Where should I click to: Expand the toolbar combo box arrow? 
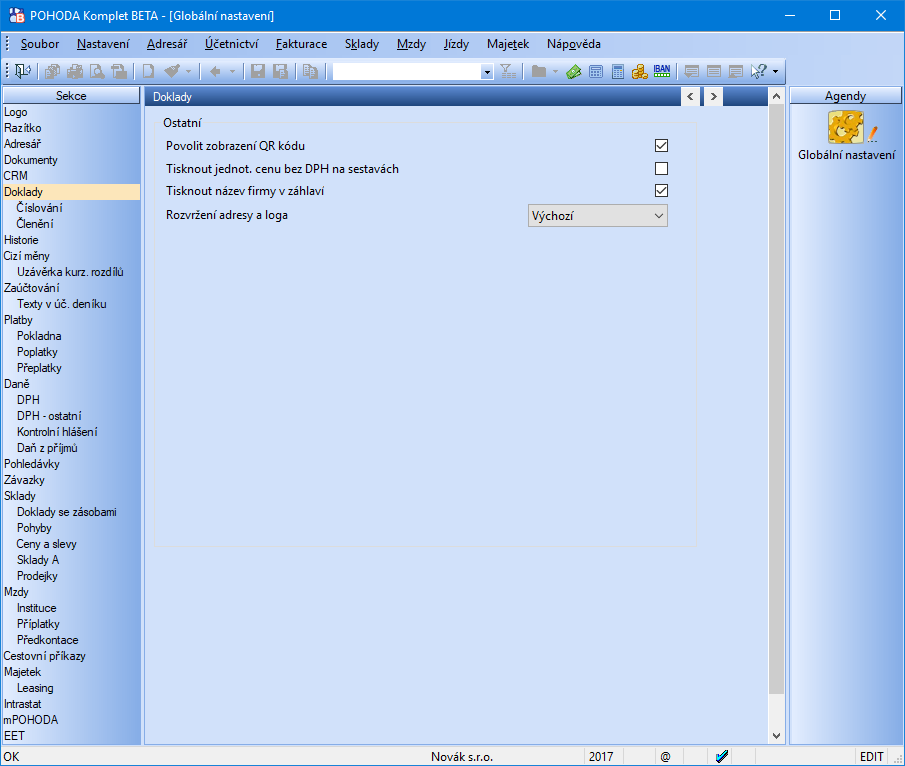(x=487, y=72)
